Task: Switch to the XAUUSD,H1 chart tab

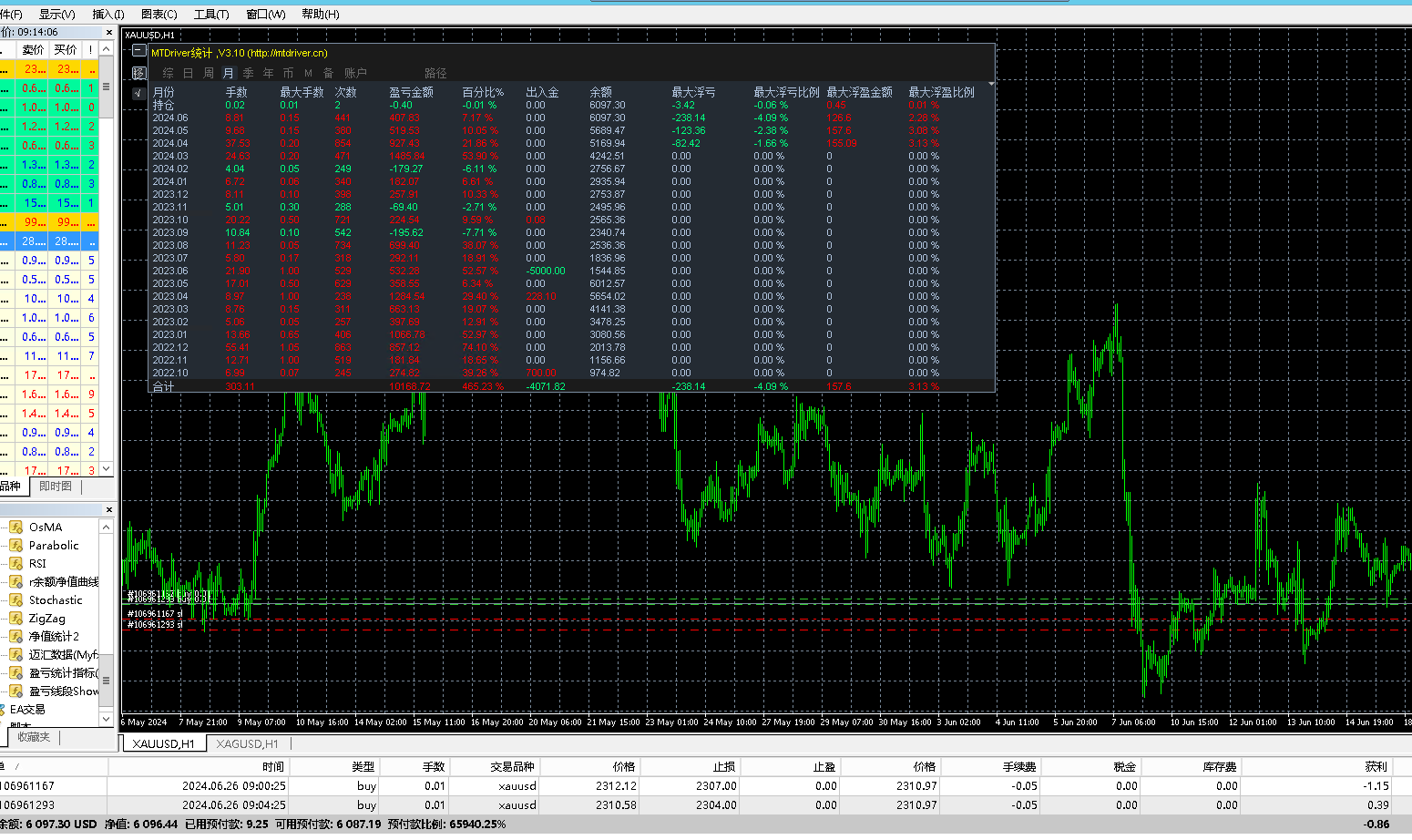Action: coord(163,743)
